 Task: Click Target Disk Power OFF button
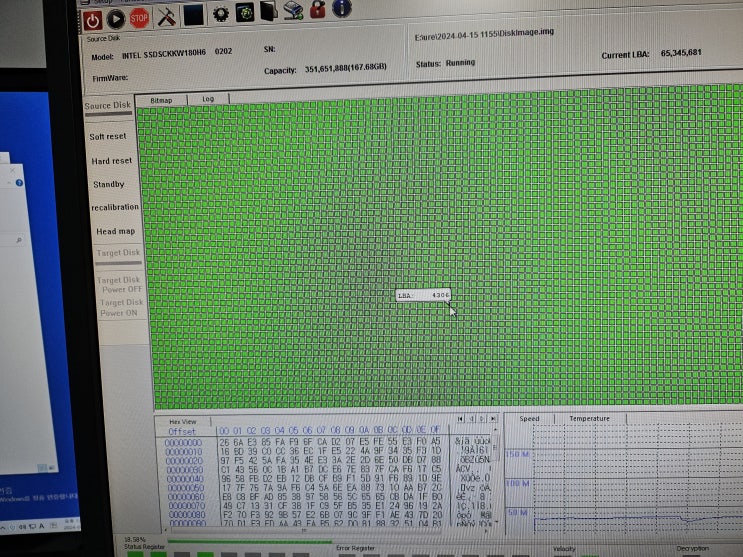point(120,284)
